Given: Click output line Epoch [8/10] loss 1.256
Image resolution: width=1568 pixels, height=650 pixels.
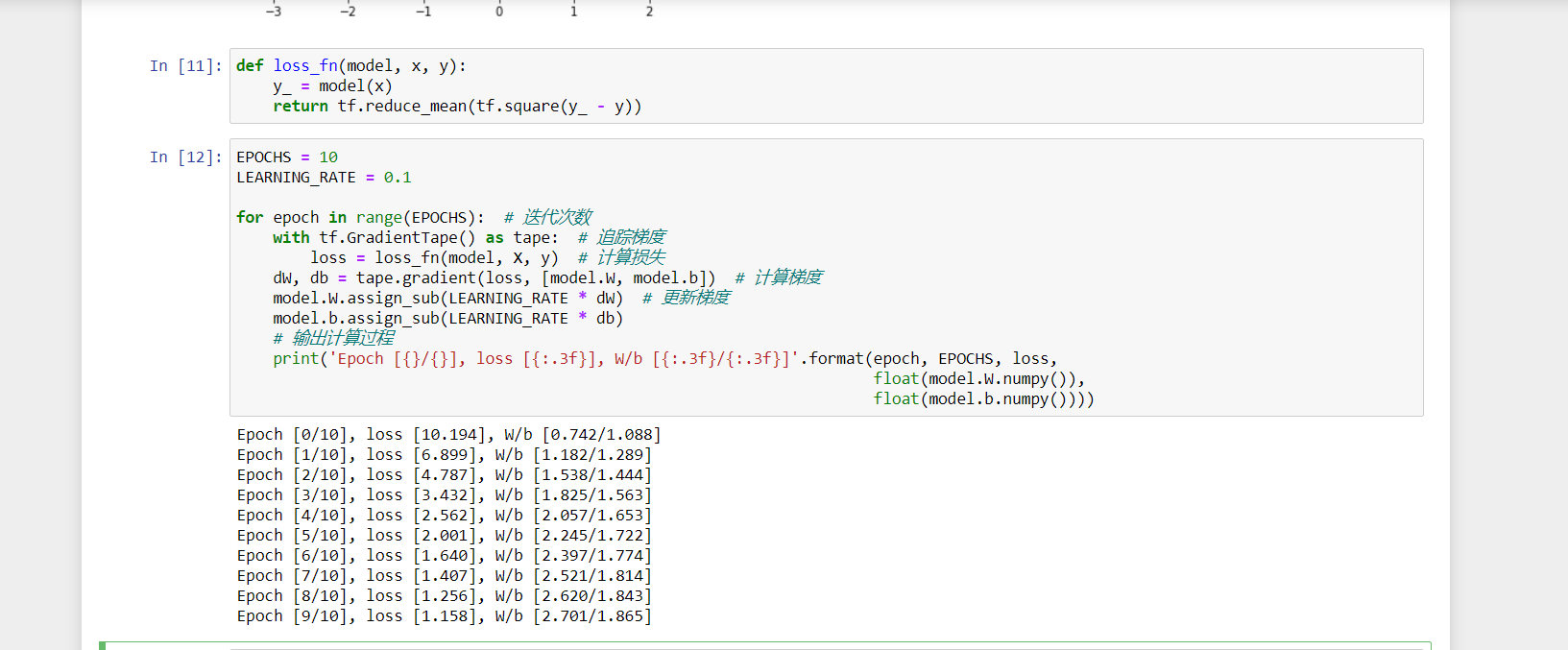Looking at the screenshot, I should [x=444, y=595].
